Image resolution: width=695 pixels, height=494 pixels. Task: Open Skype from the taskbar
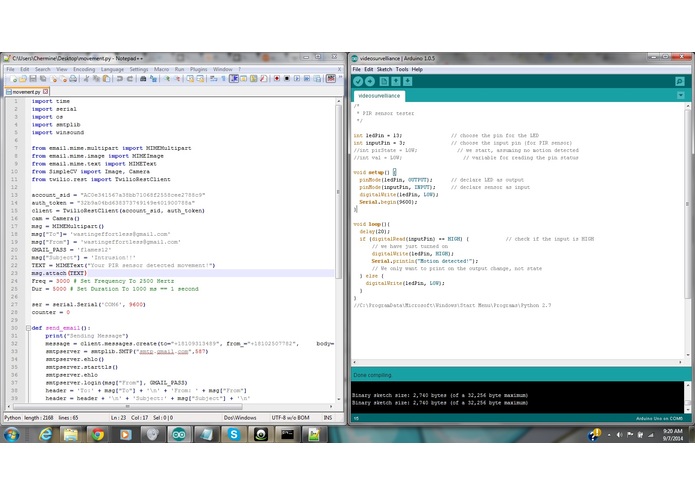click(234, 435)
